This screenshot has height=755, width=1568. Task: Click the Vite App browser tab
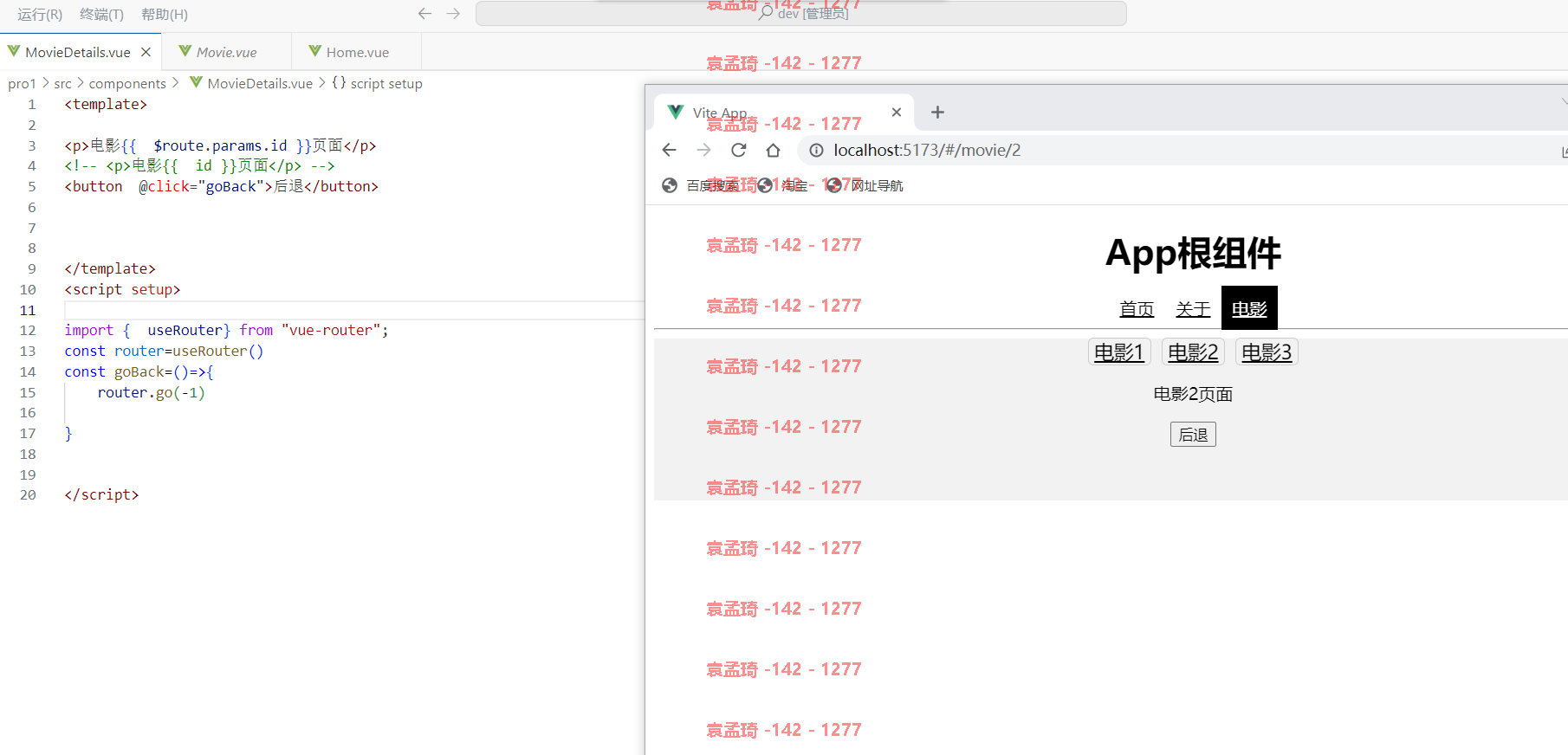click(x=784, y=113)
